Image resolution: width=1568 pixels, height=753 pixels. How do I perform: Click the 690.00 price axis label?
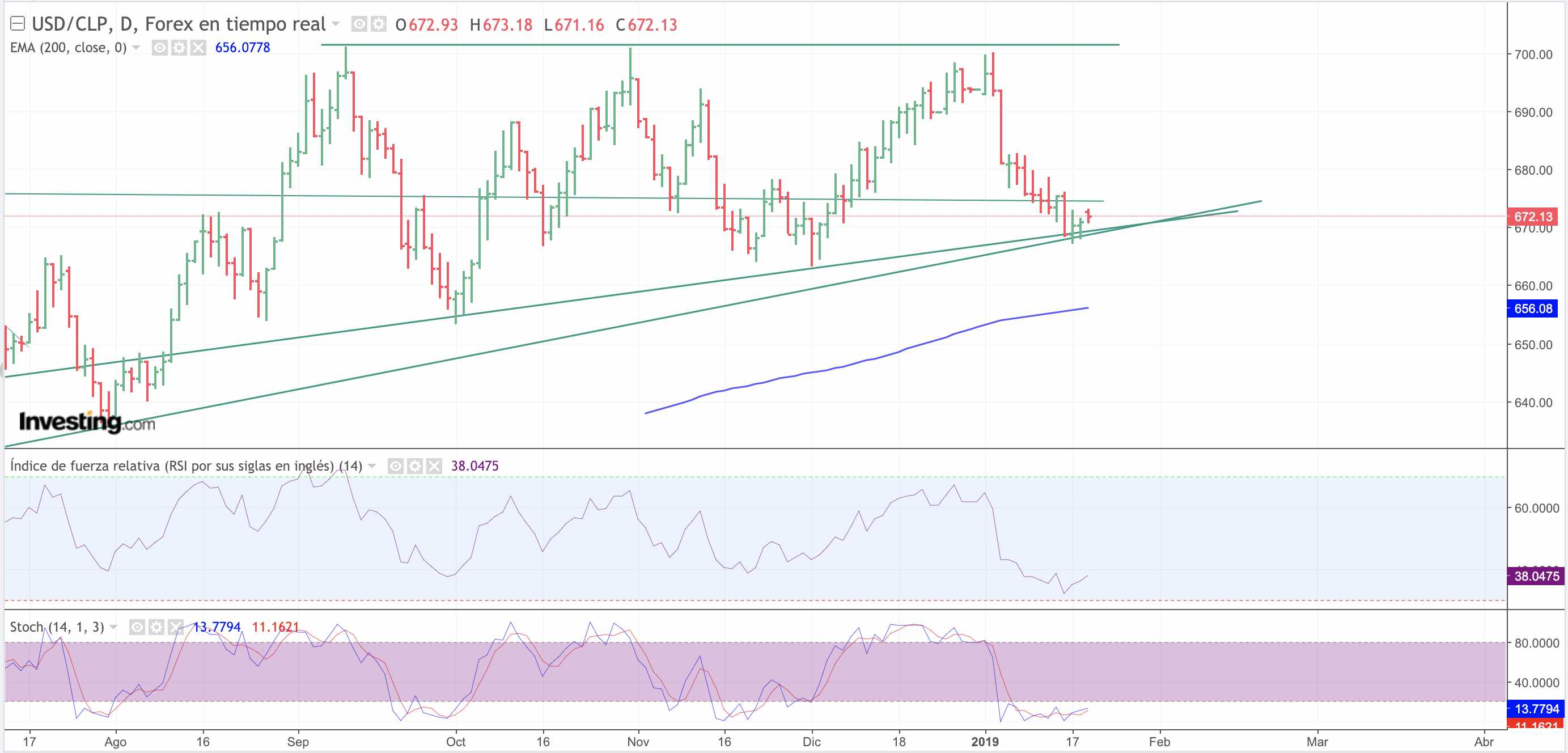[x=1533, y=113]
